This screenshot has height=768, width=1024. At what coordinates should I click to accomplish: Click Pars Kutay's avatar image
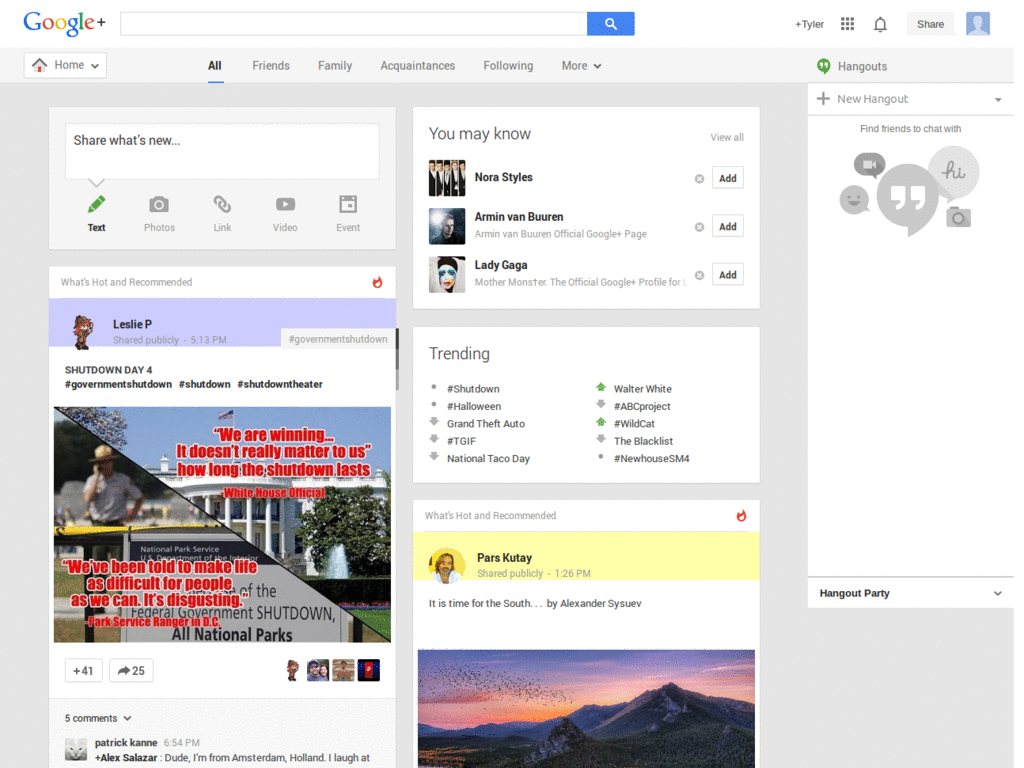pyautogui.click(x=447, y=566)
